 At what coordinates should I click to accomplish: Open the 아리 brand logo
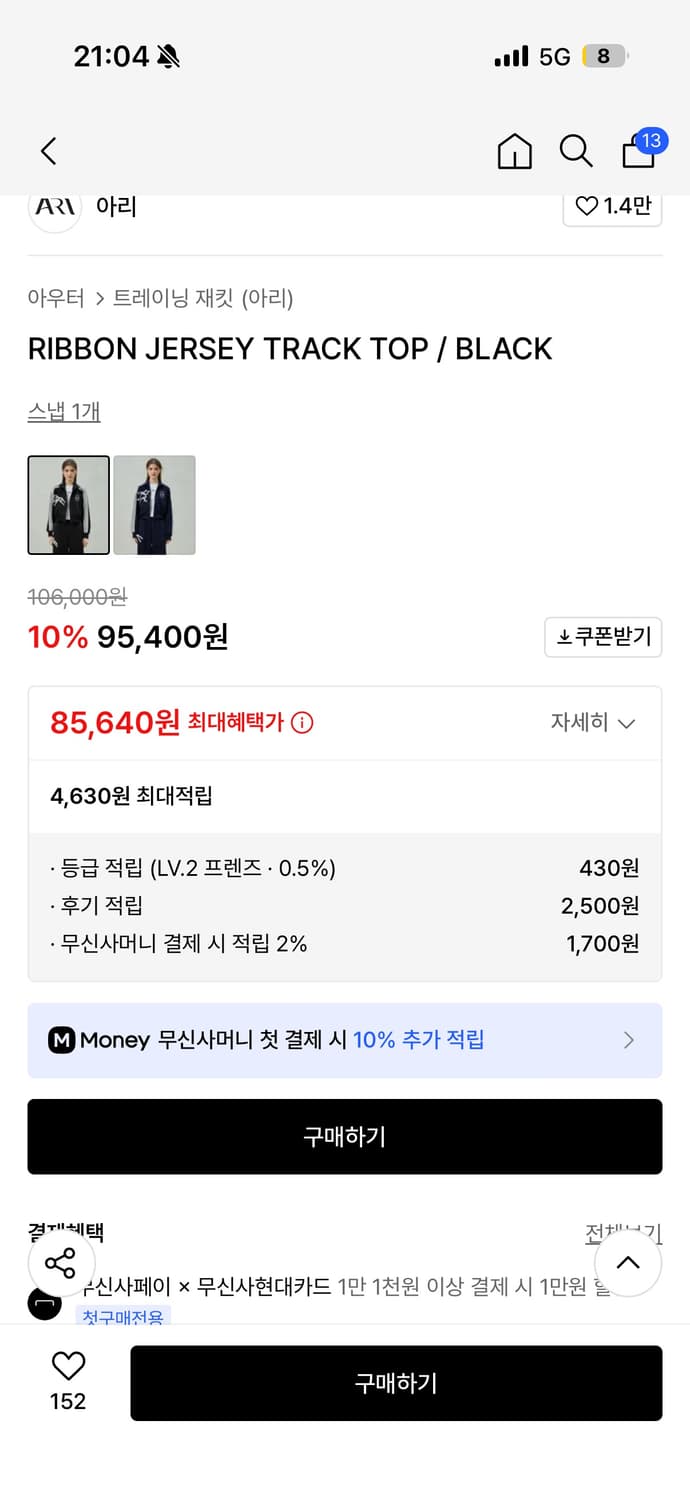pyautogui.click(x=55, y=207)
